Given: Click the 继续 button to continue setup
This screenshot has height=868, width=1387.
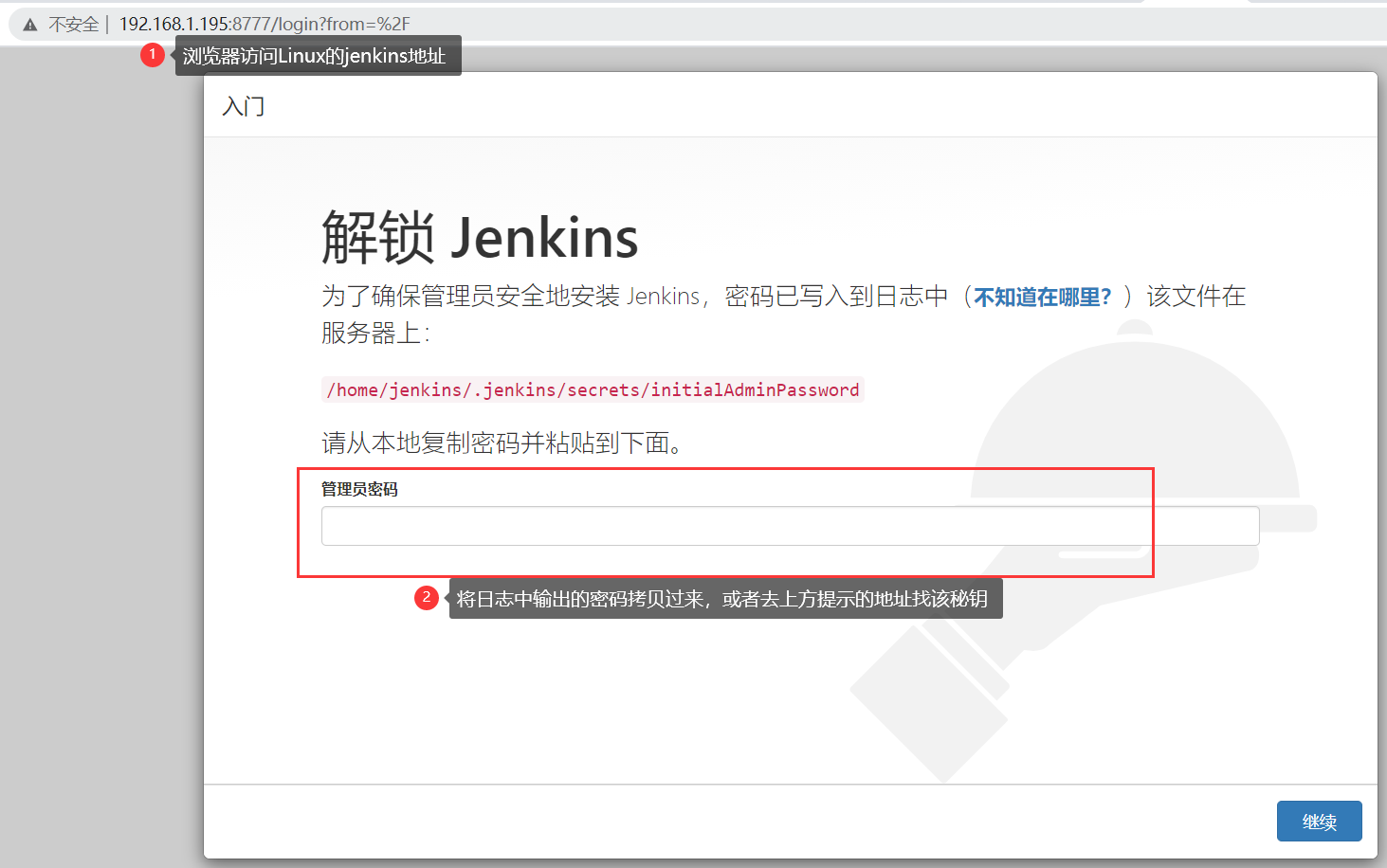Looking at the screenshot, I should pyautogui.click(x=1319, y=821).
